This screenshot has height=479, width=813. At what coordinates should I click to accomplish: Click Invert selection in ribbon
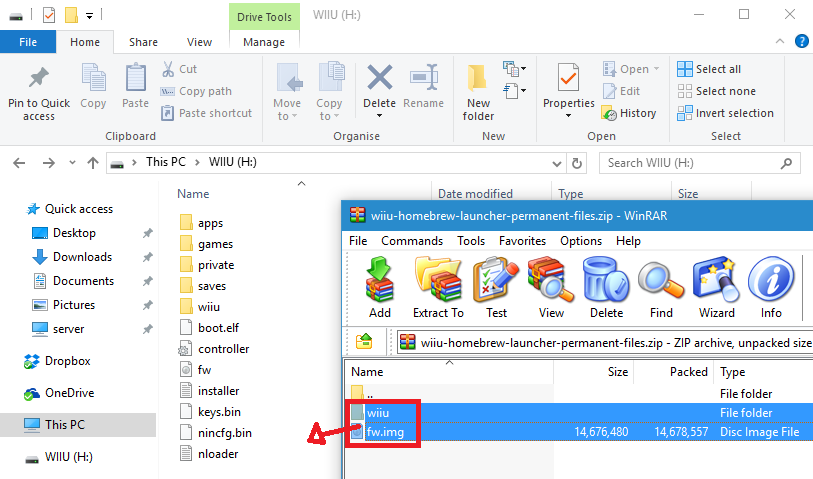pyautogui.click(x=725, y=113)
